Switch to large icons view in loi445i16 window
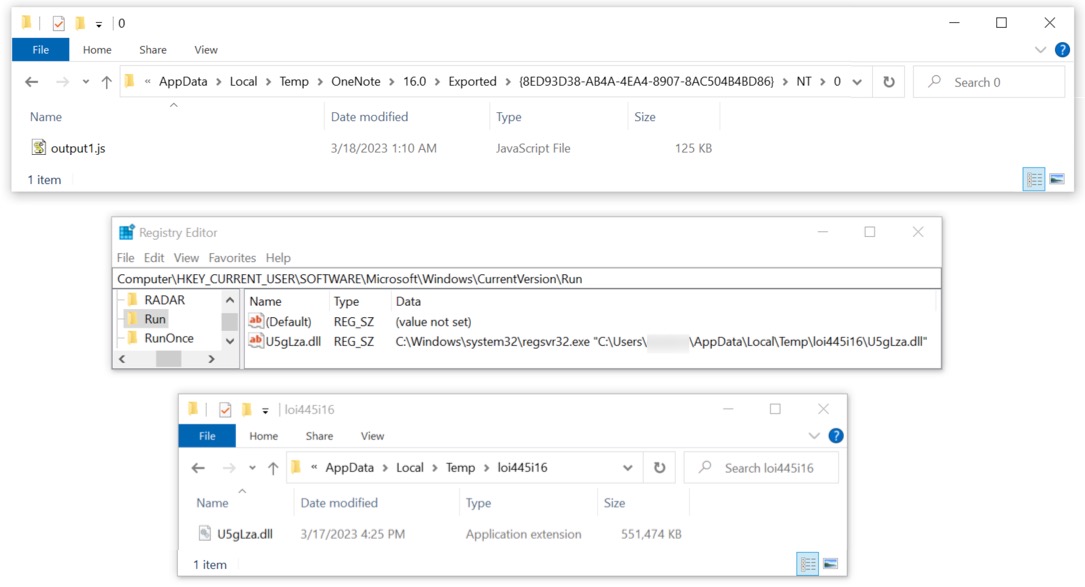This screenshot has width=1085, height=587. [x=830, y=564]
